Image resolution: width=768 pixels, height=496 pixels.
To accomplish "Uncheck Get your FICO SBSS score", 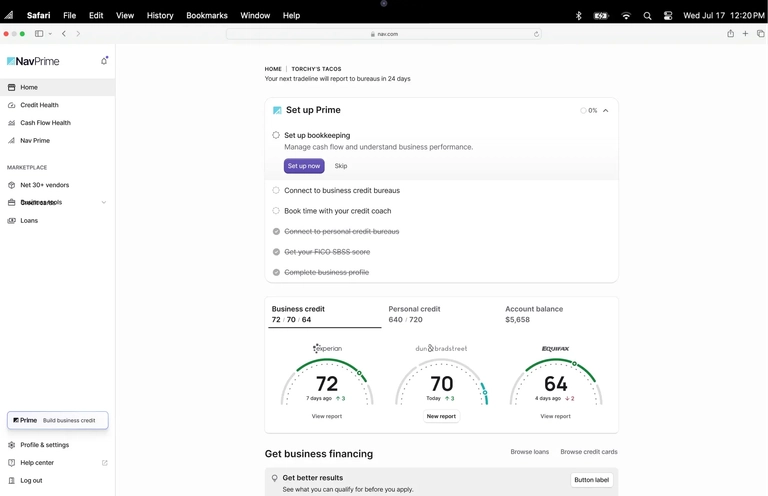I will point(276,252).
